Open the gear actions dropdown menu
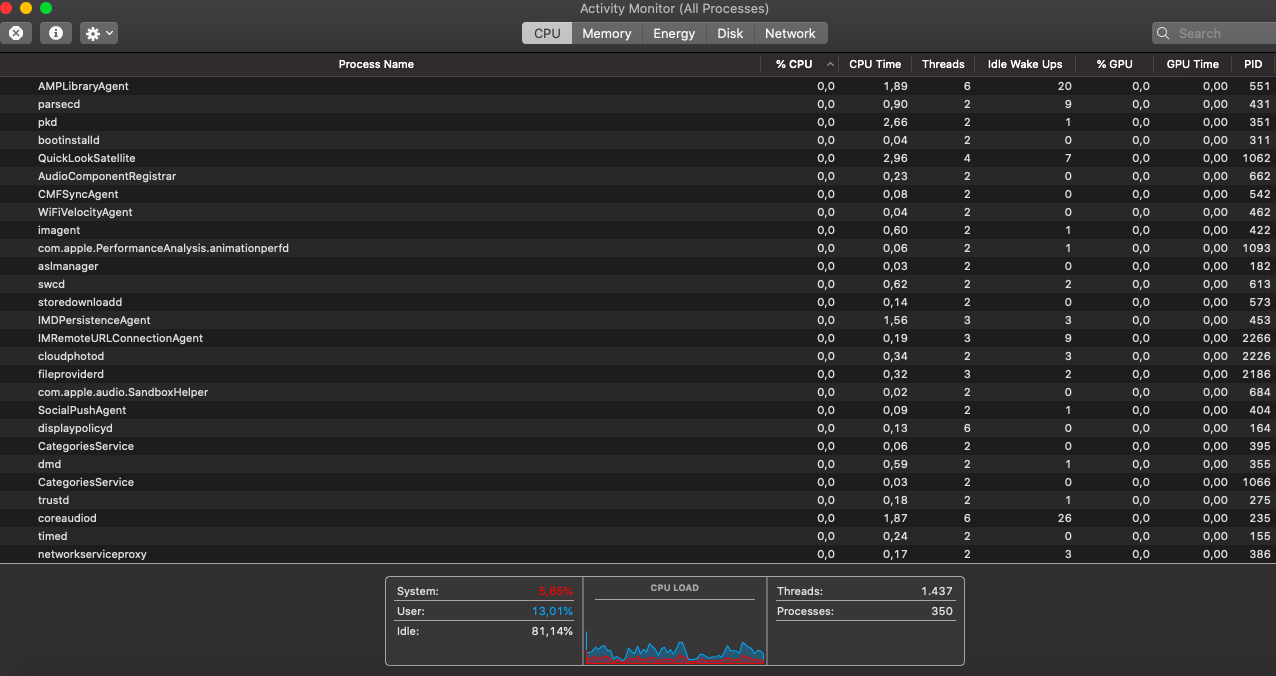 (x=99, y=33)
